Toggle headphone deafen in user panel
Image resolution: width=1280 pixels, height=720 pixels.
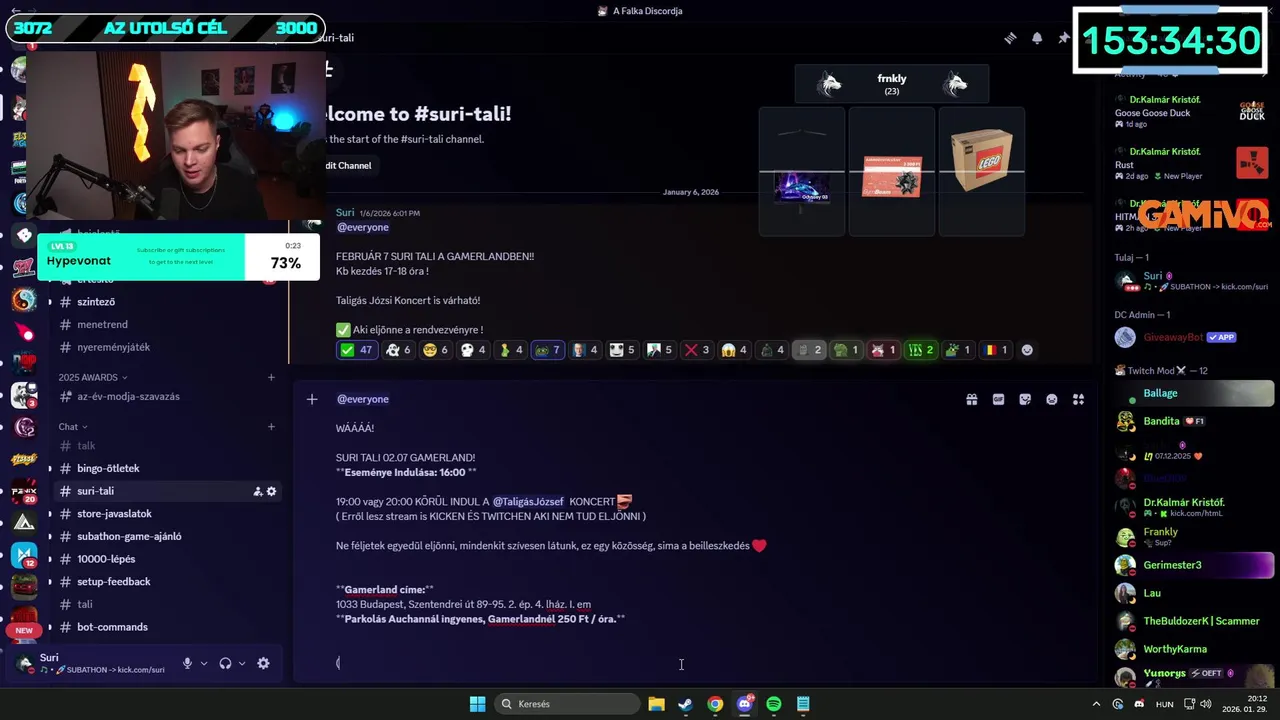[x=225, y=663]
